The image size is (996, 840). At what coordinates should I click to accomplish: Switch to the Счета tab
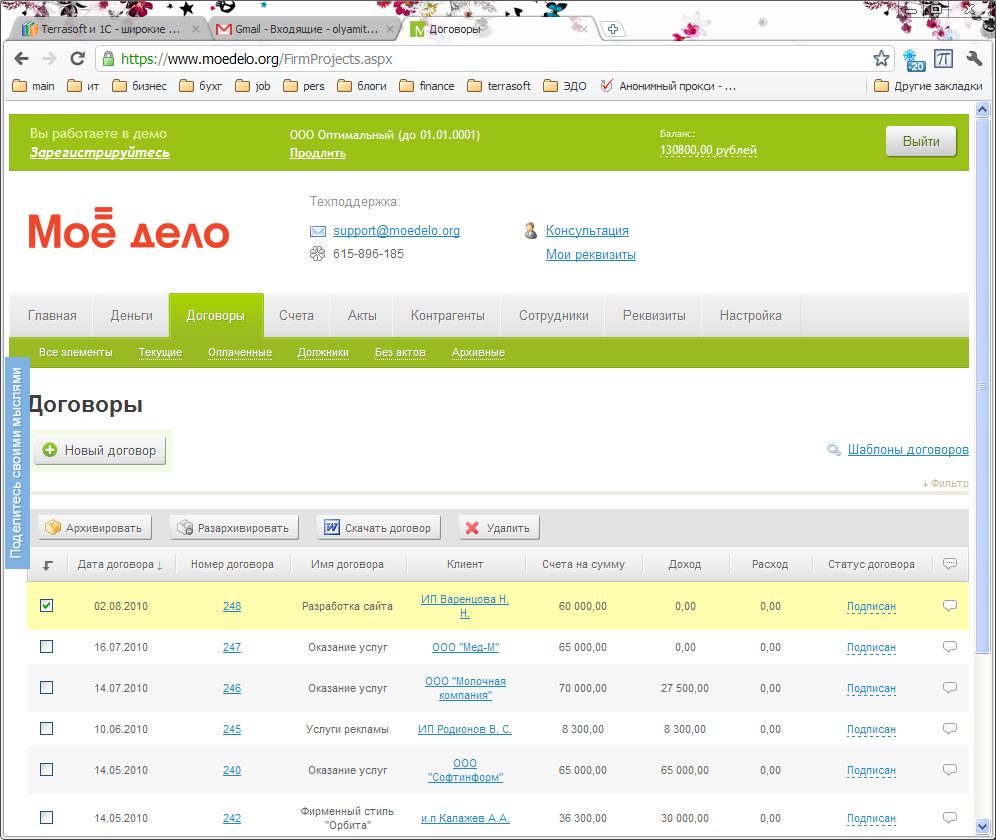296,316
